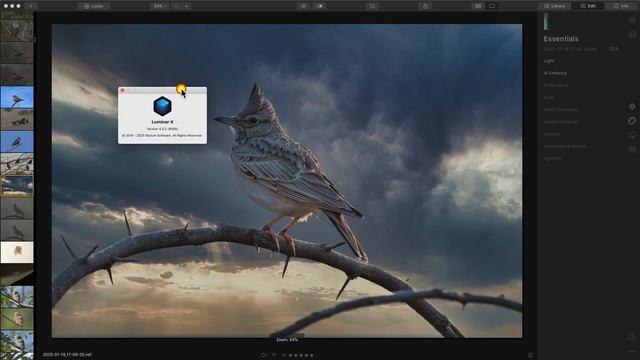Screen dimensions: 640x360
Task: Click the Luminar 4 cube logo
Action: 162,106
